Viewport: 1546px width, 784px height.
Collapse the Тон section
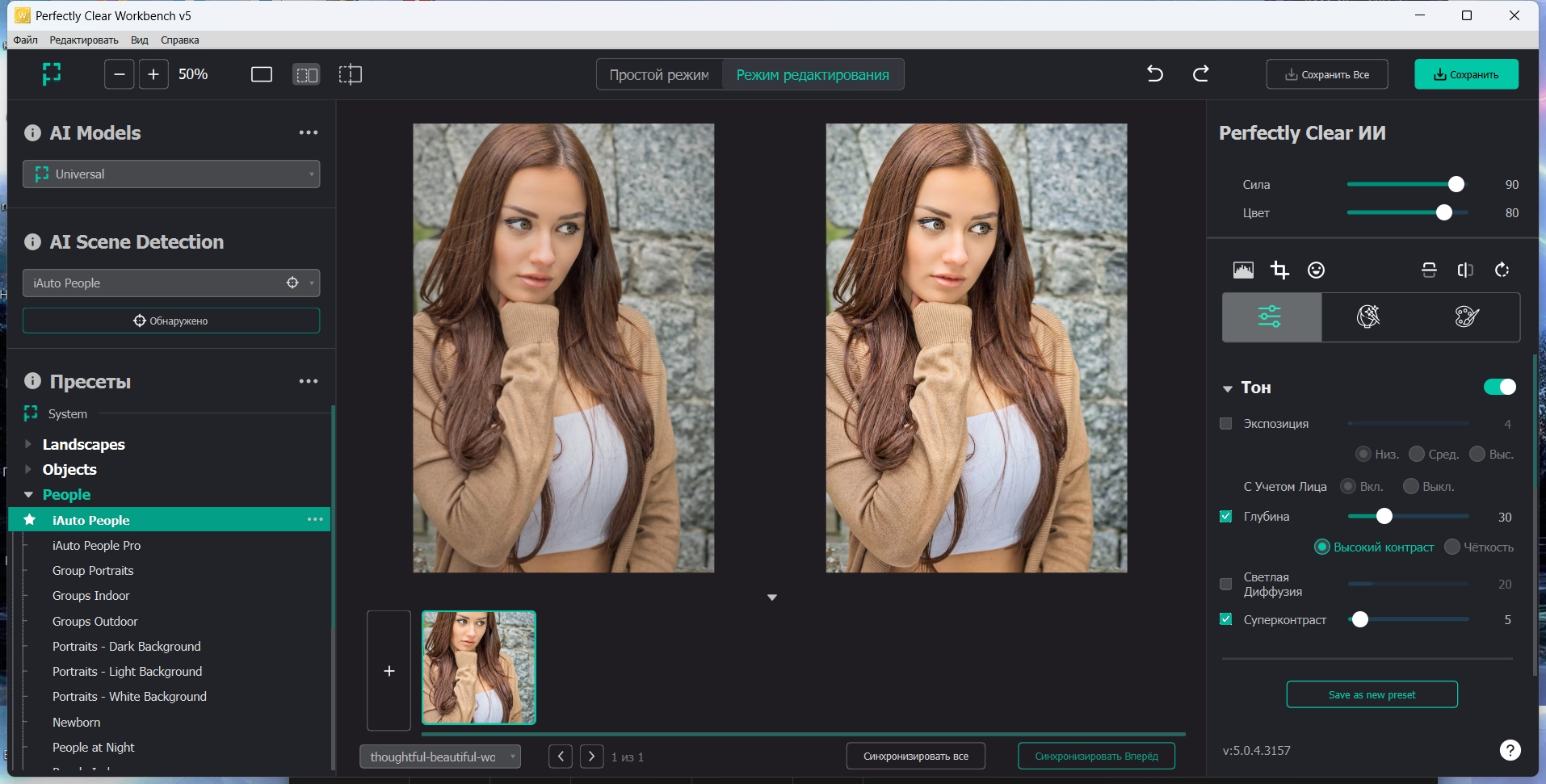[x=1228, y=388]
